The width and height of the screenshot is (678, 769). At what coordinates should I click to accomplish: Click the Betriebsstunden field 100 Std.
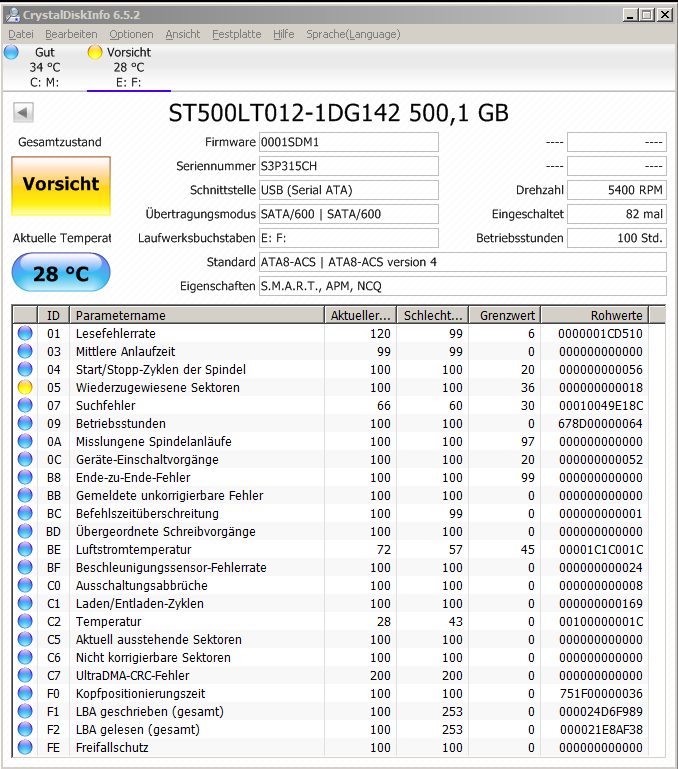tap(617, 238)
